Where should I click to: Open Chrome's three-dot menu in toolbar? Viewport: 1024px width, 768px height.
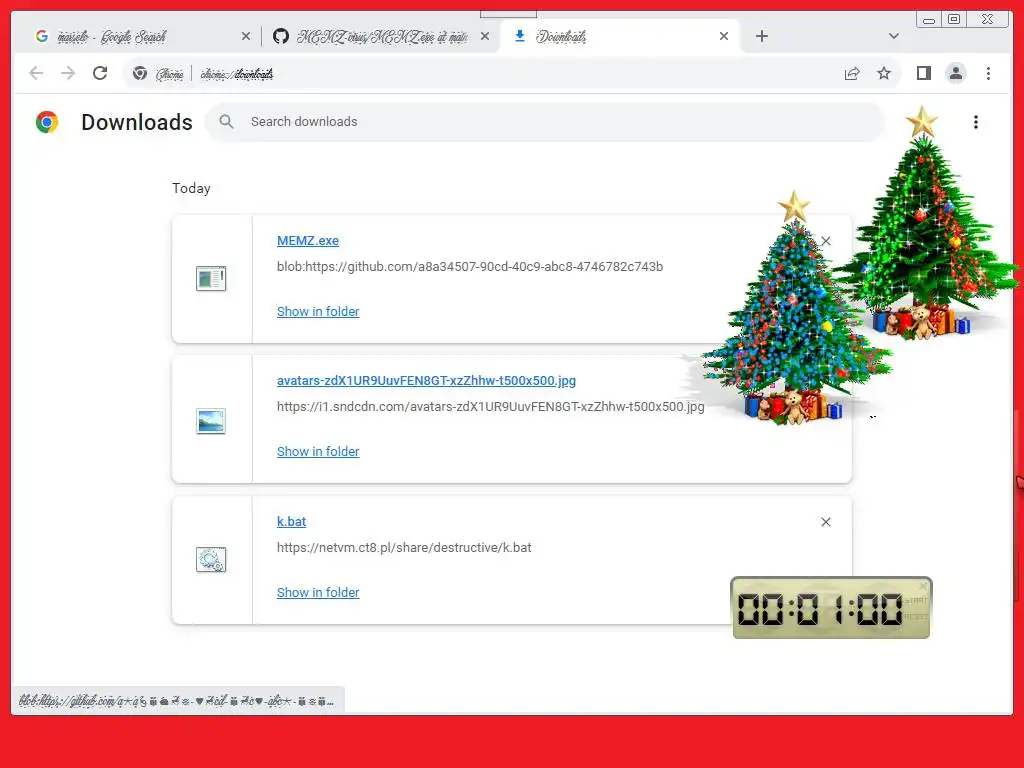(988, 73)
